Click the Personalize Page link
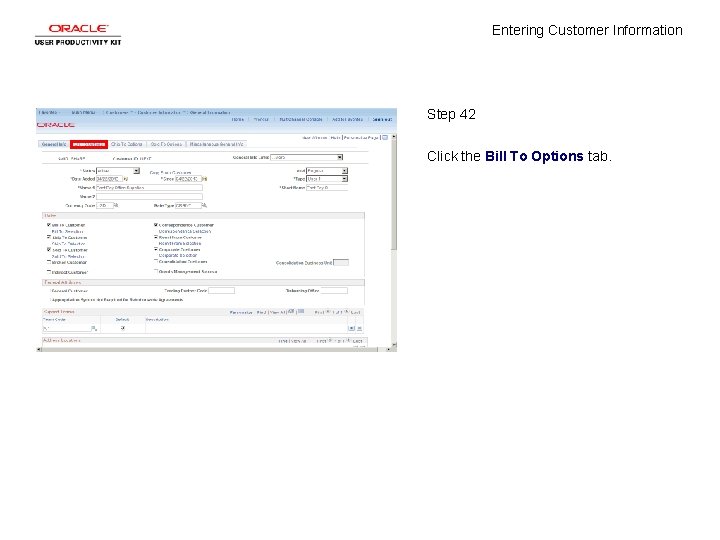This screenshot has width=720, height=540. 361,137
